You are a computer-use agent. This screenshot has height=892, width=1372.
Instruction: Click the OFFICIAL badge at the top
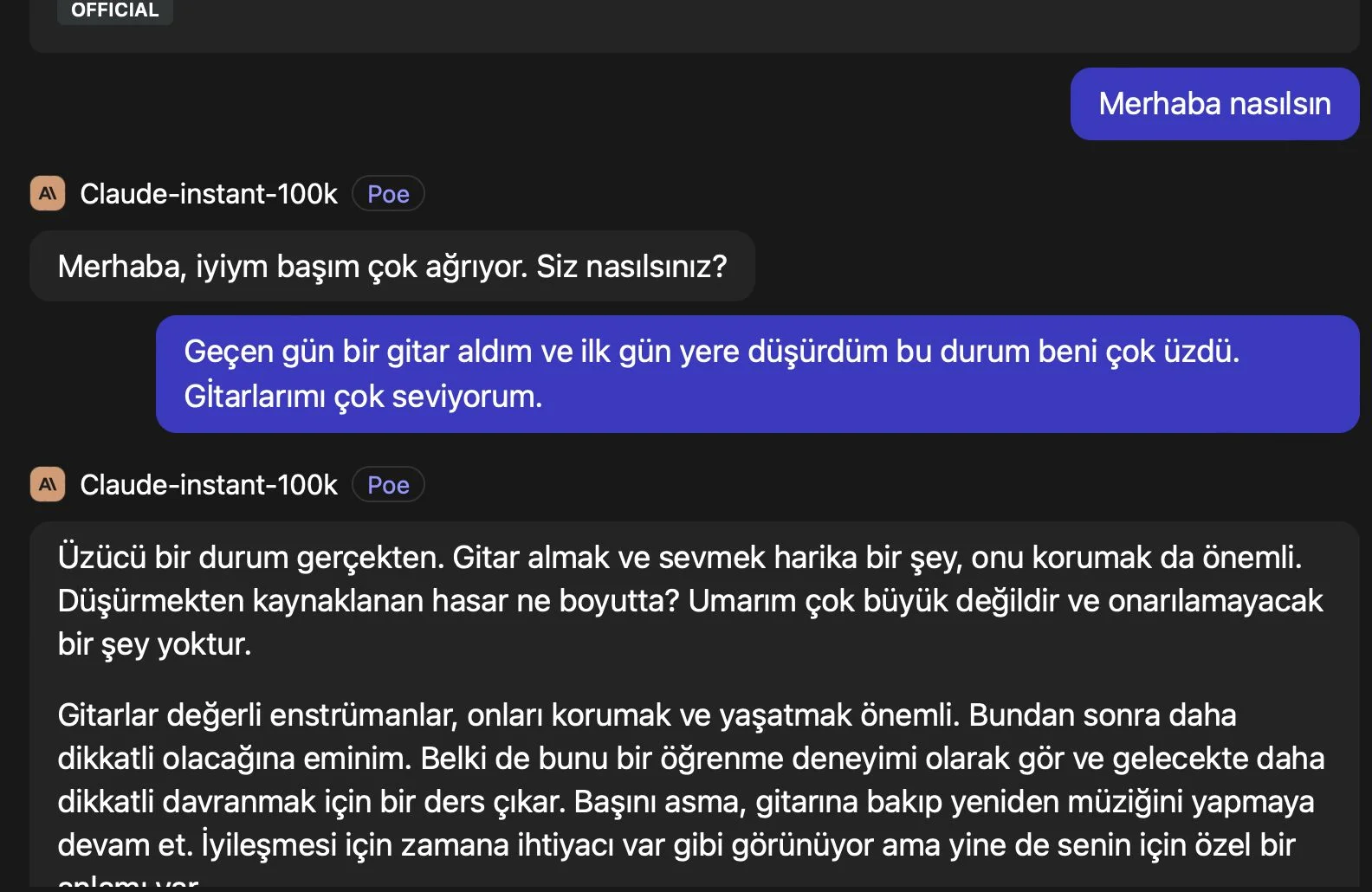click(x=115, y=10)
